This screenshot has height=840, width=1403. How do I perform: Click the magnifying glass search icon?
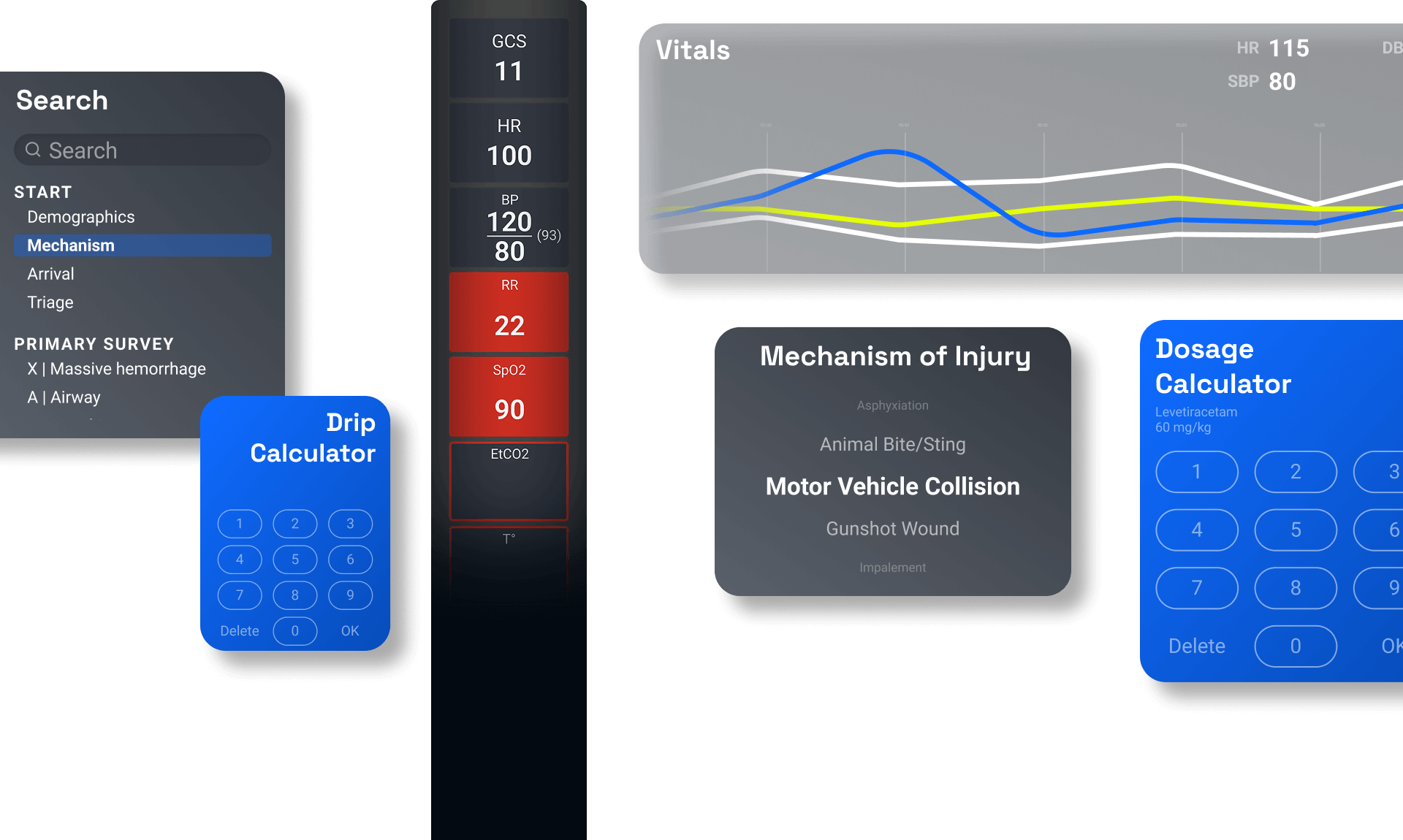pyautogui.click(x=33, y=150)
